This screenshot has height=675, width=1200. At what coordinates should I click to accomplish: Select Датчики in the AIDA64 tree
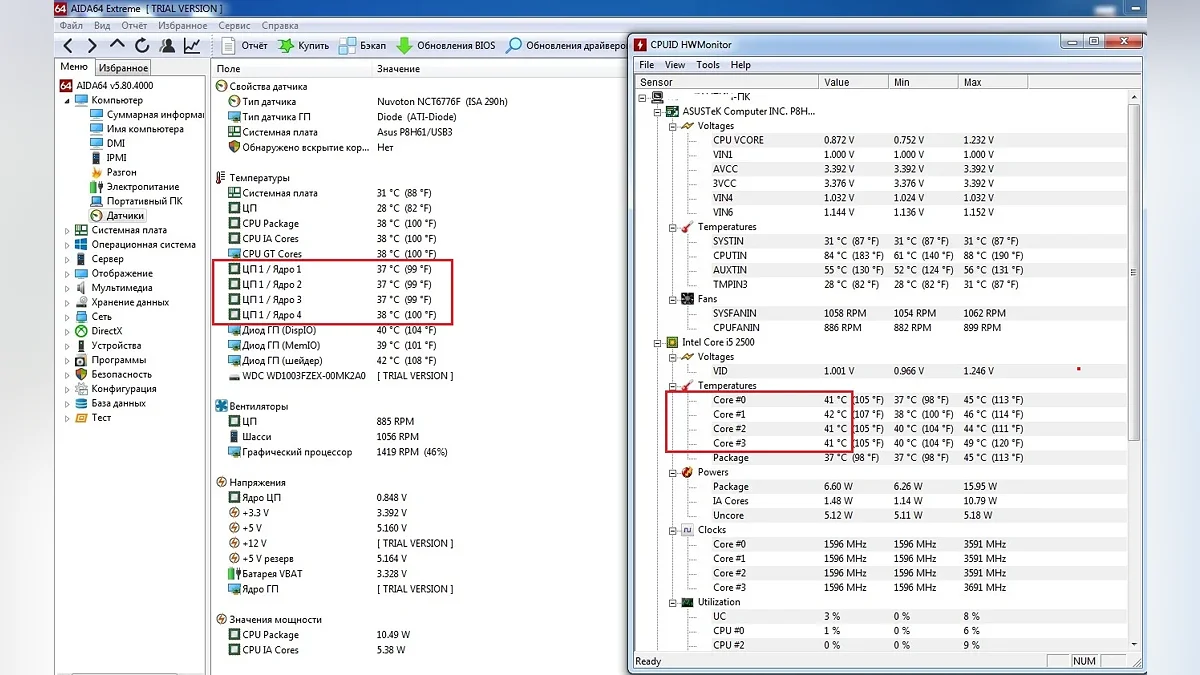coord(117,216)
